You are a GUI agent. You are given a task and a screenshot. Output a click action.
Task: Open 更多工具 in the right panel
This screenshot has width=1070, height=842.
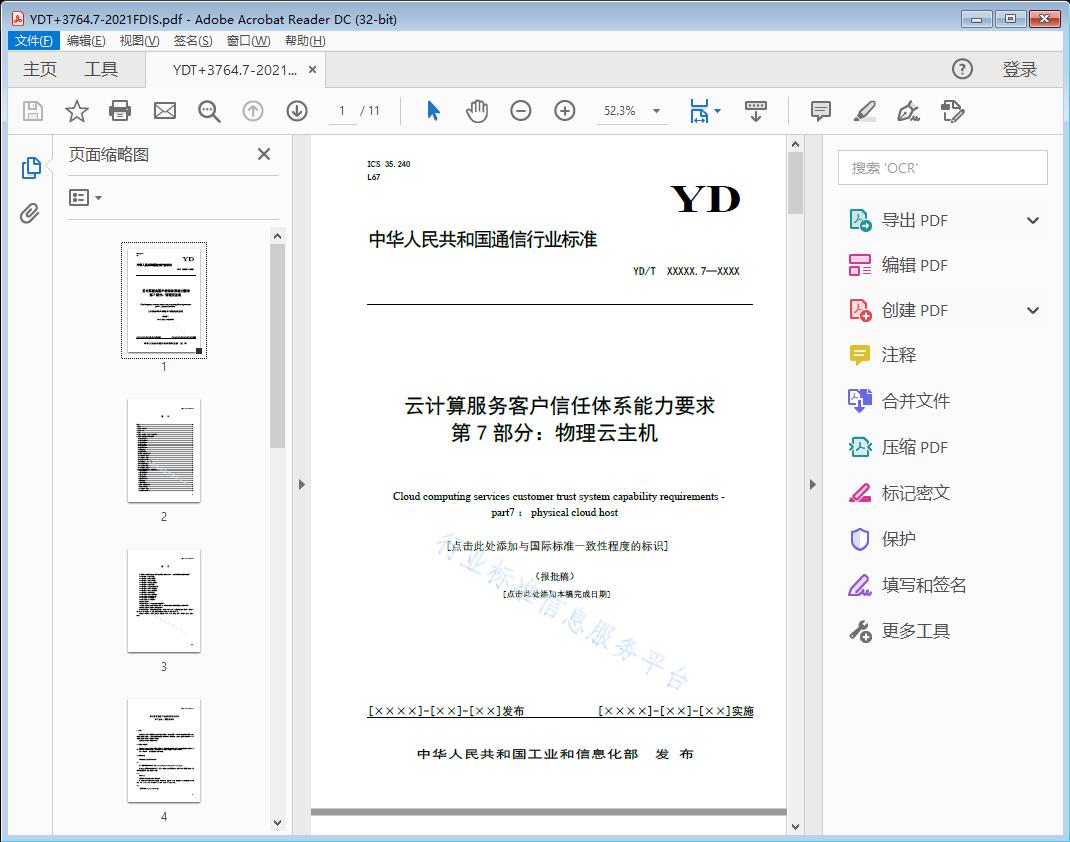pos(914,630)
